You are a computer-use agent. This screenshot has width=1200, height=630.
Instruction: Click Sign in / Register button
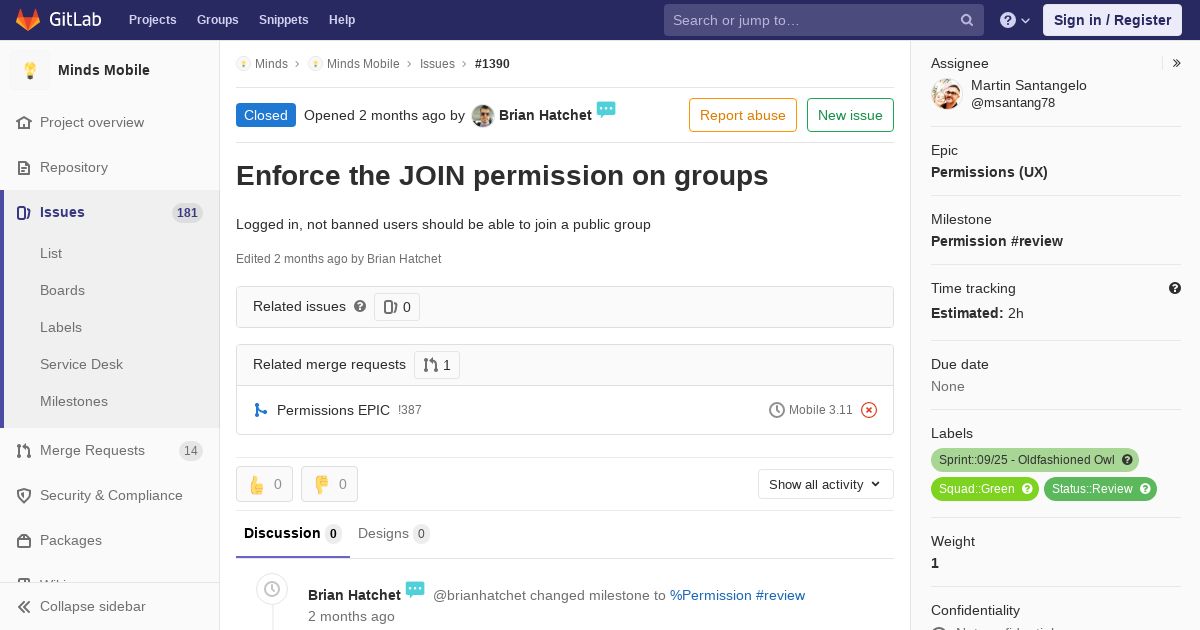tap(1112, 20)
